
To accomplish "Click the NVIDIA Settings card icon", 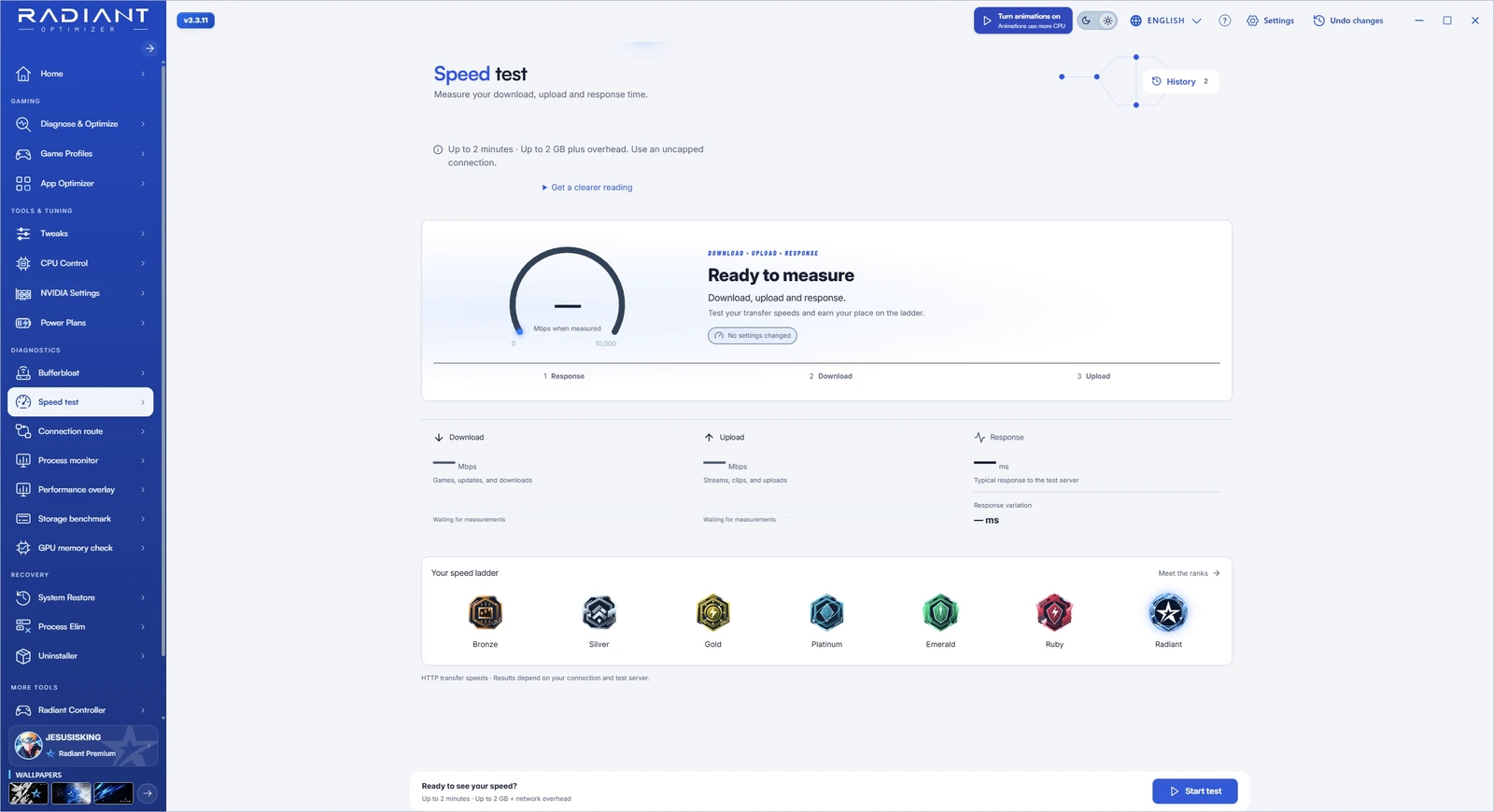I will tap(23, 293).
